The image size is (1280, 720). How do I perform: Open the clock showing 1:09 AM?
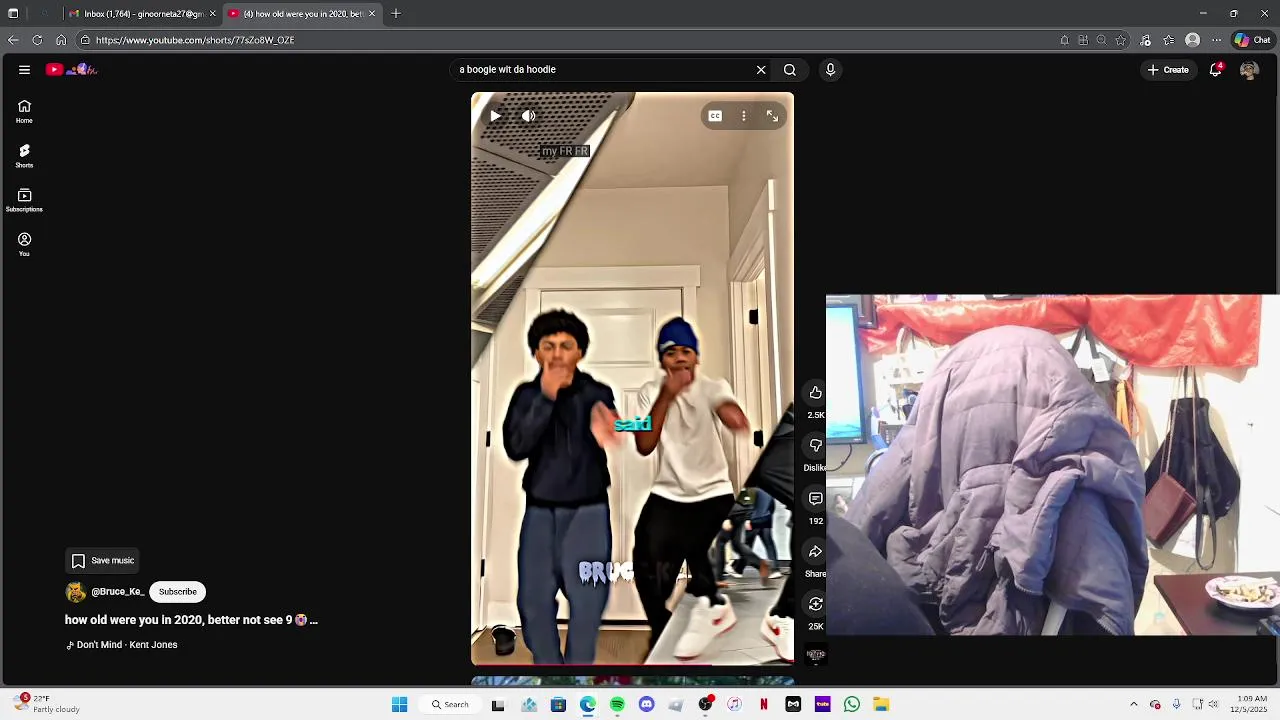1251,705
